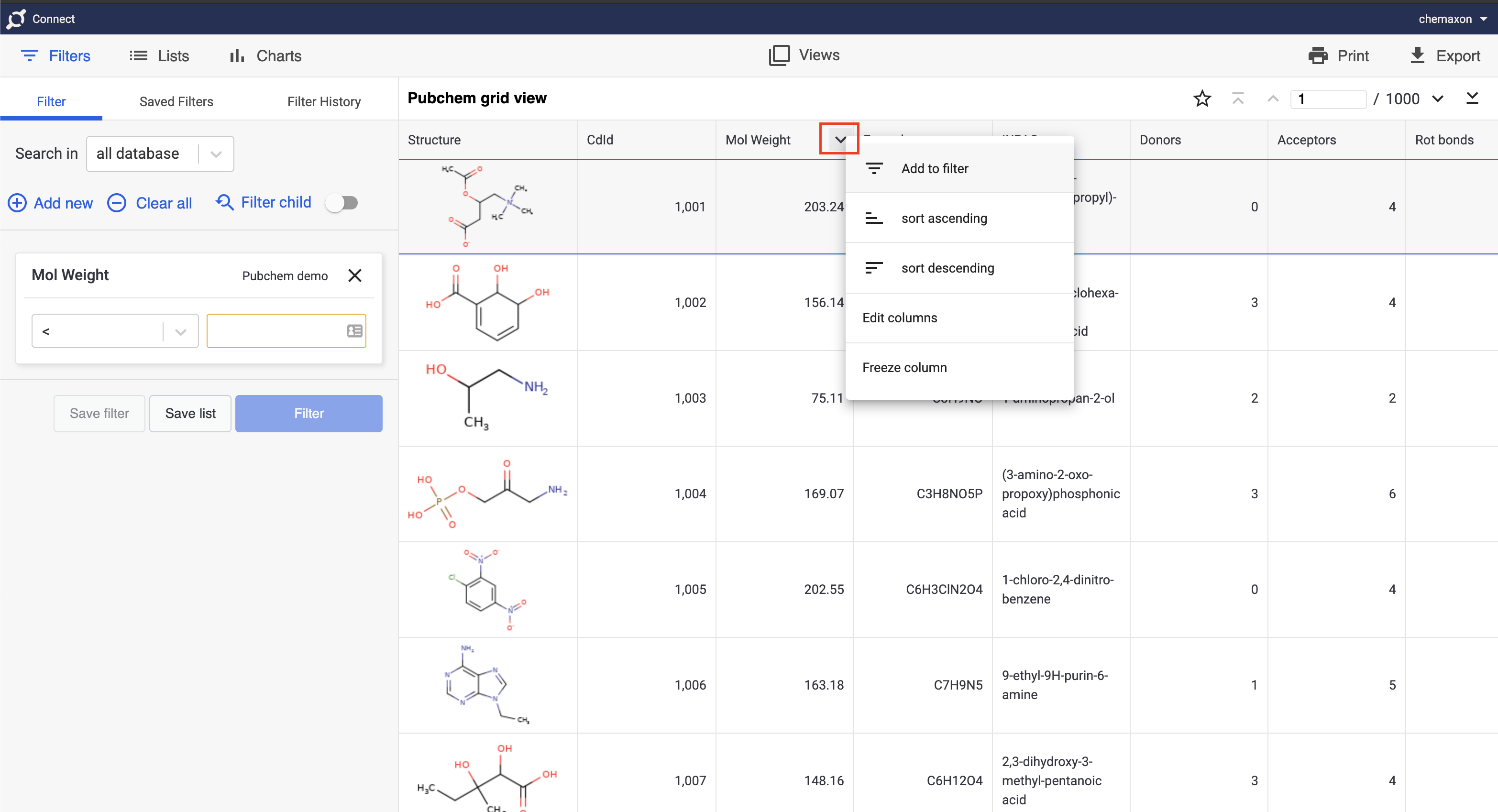Switch to the Saved Filters tab
The width and height of the screenshot is (1498, 812).
tap(176, 101)
